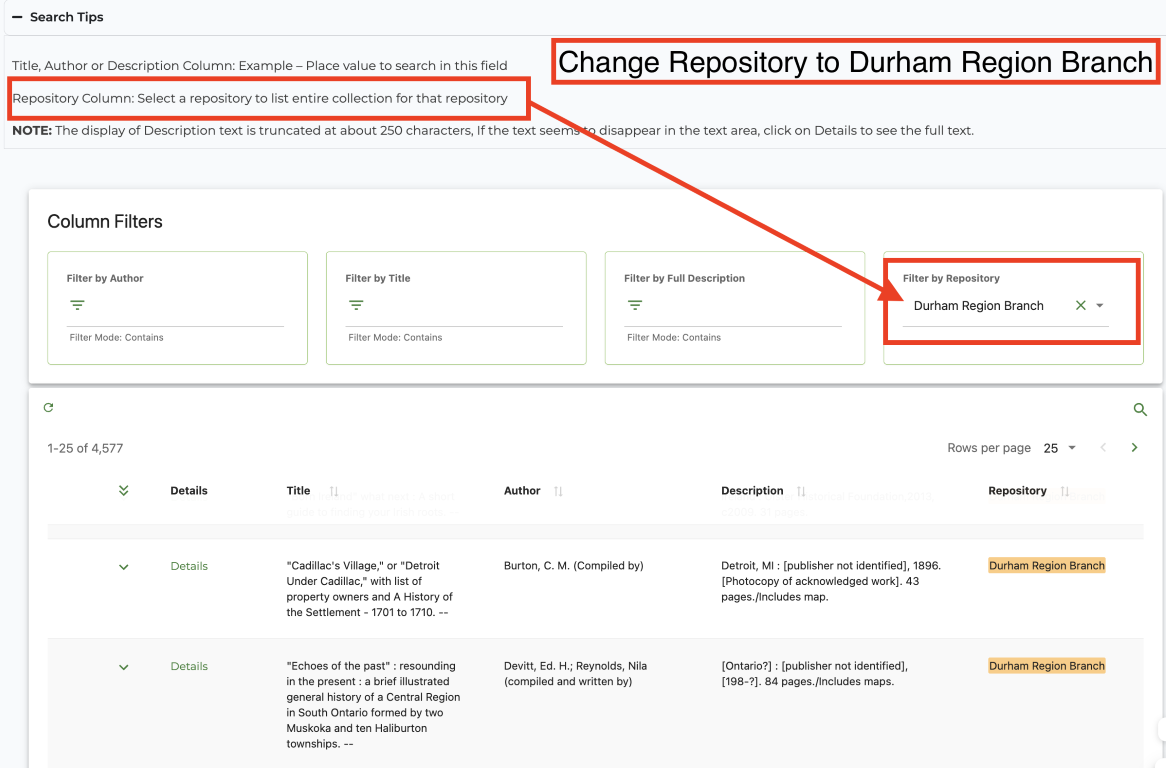Open filter mode menu for Author
The height and width of the screenshot is (768, 1166).
point(77,305)
